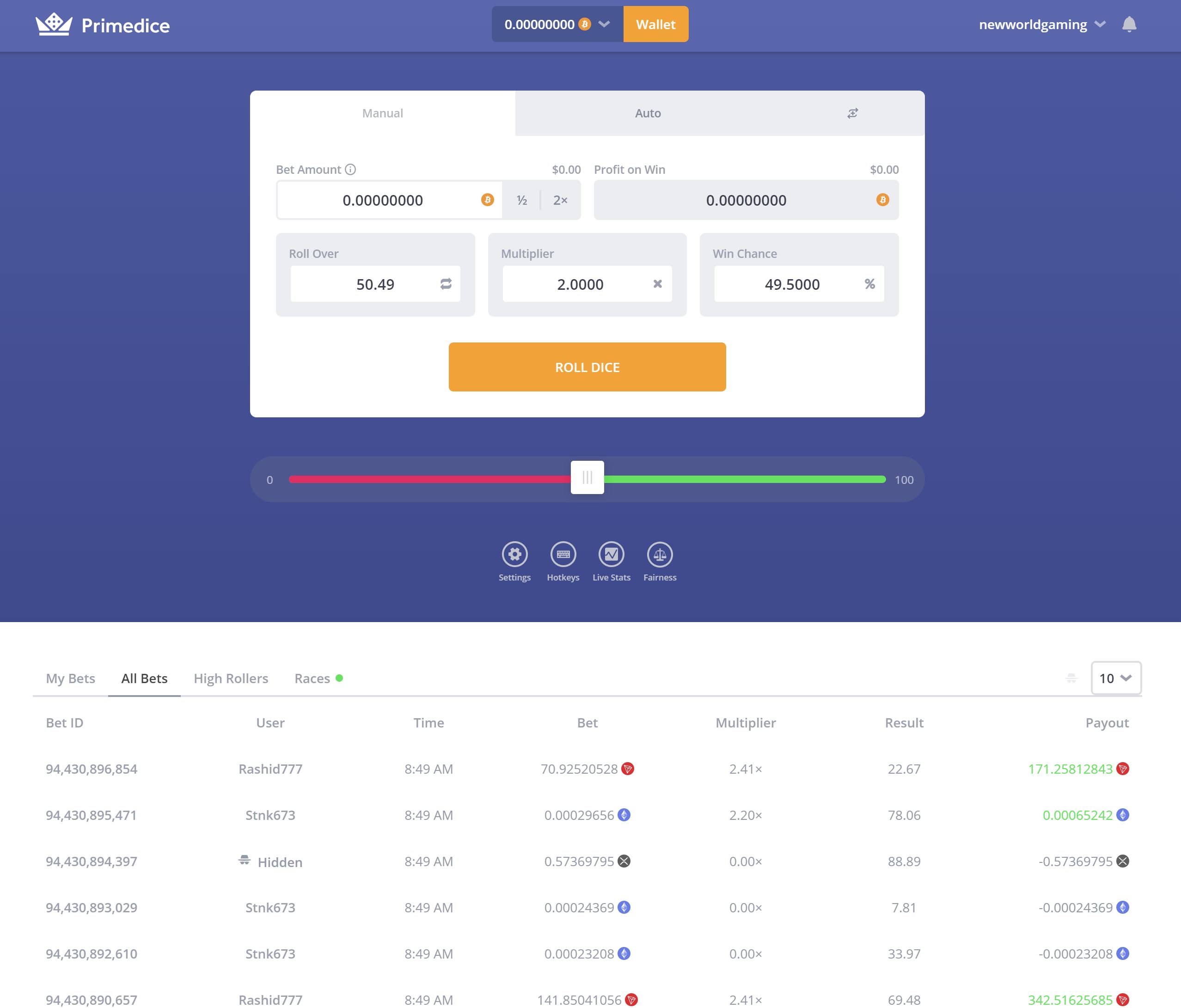Open the advanced strategy tab icon

click(852, 113)
